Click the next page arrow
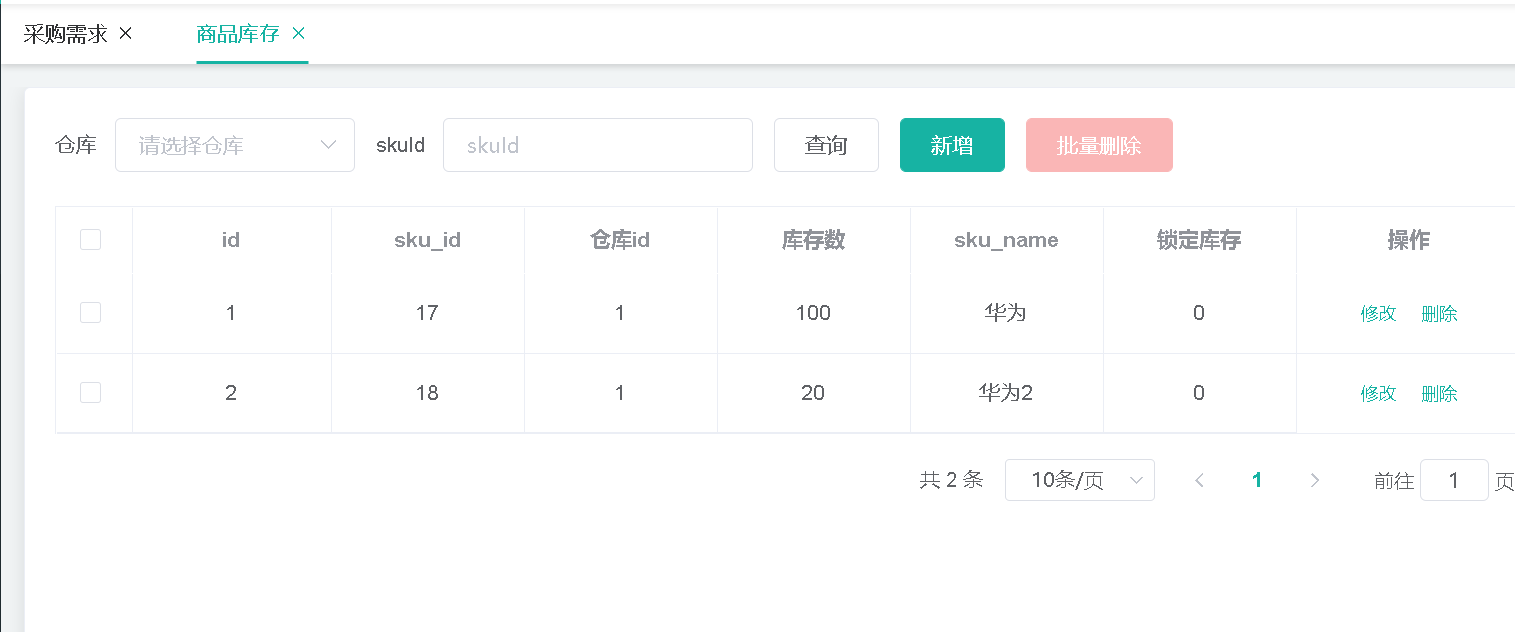 click(x=1314, y=480)
